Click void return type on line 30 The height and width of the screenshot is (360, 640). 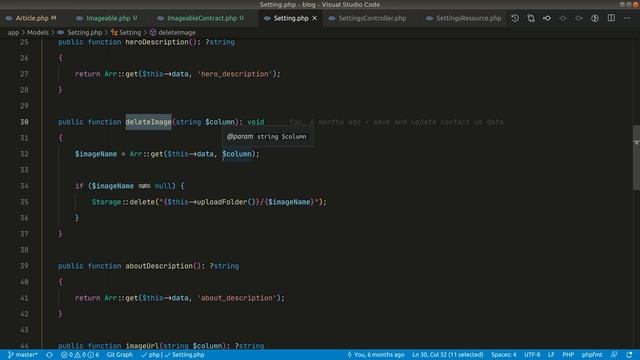[x=256, y=122]
